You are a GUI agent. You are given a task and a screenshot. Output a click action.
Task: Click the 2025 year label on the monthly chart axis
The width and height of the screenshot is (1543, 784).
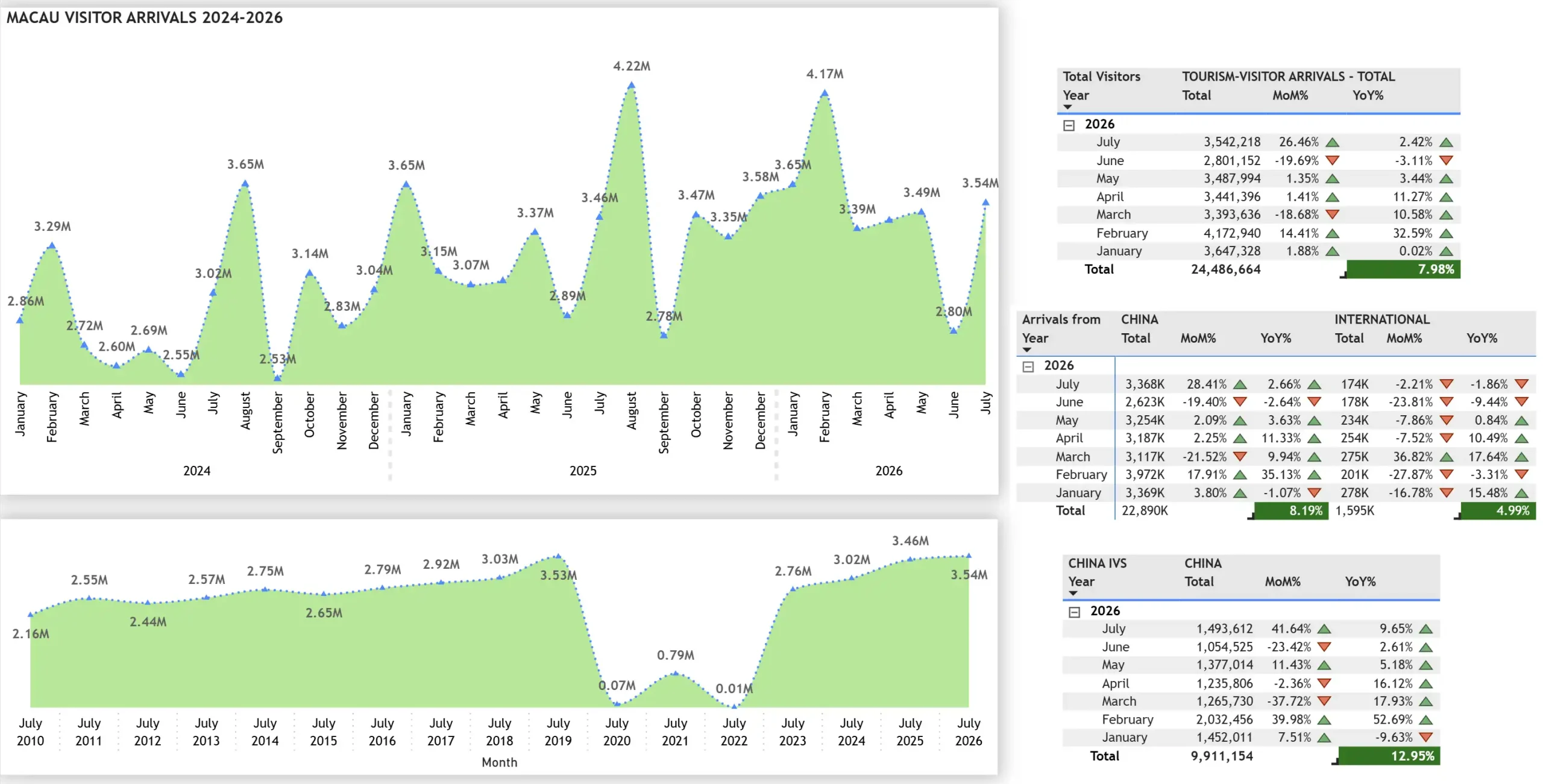(x=583, y=471)
